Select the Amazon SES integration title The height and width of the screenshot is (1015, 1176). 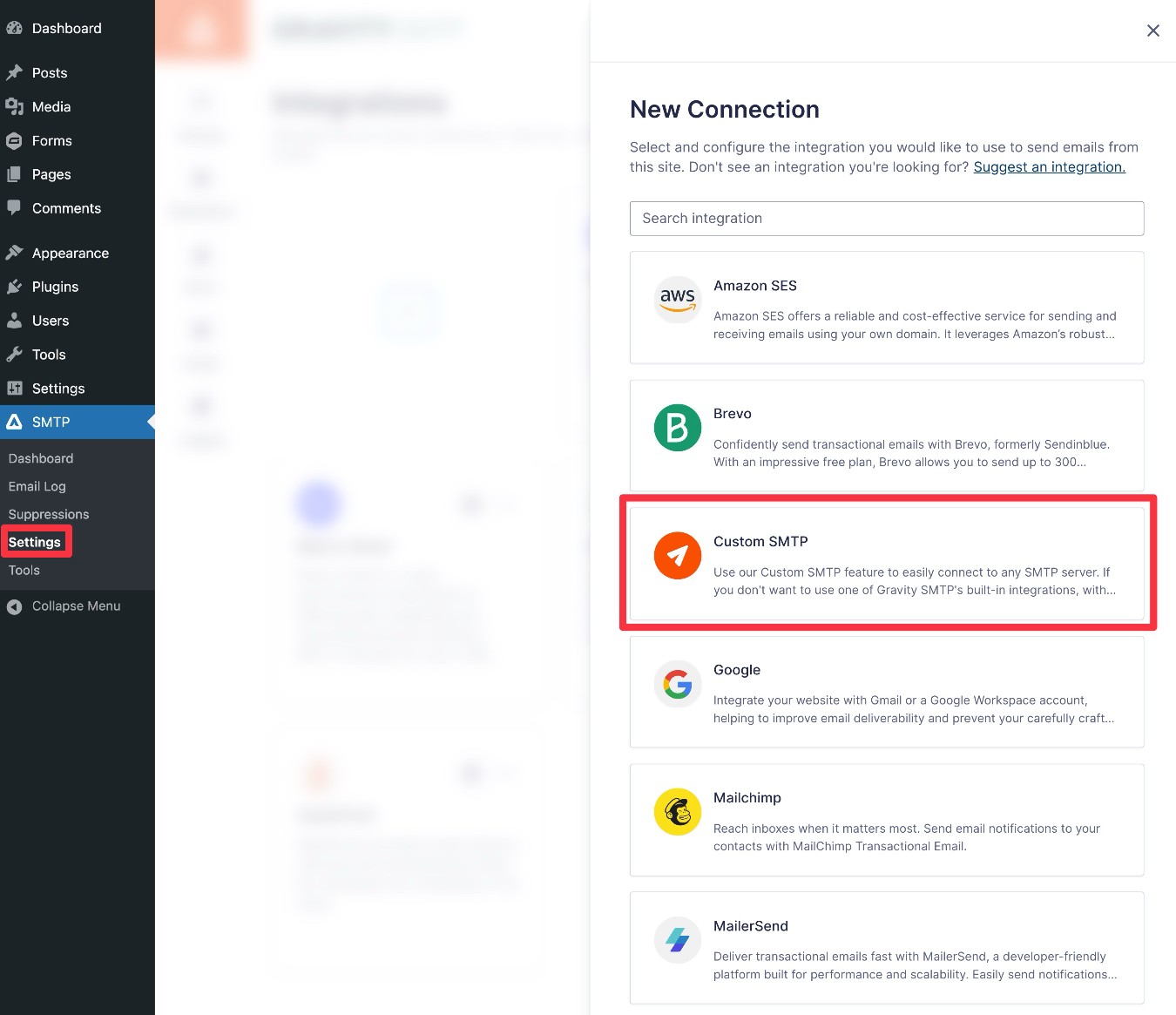(x=754, y=286)
